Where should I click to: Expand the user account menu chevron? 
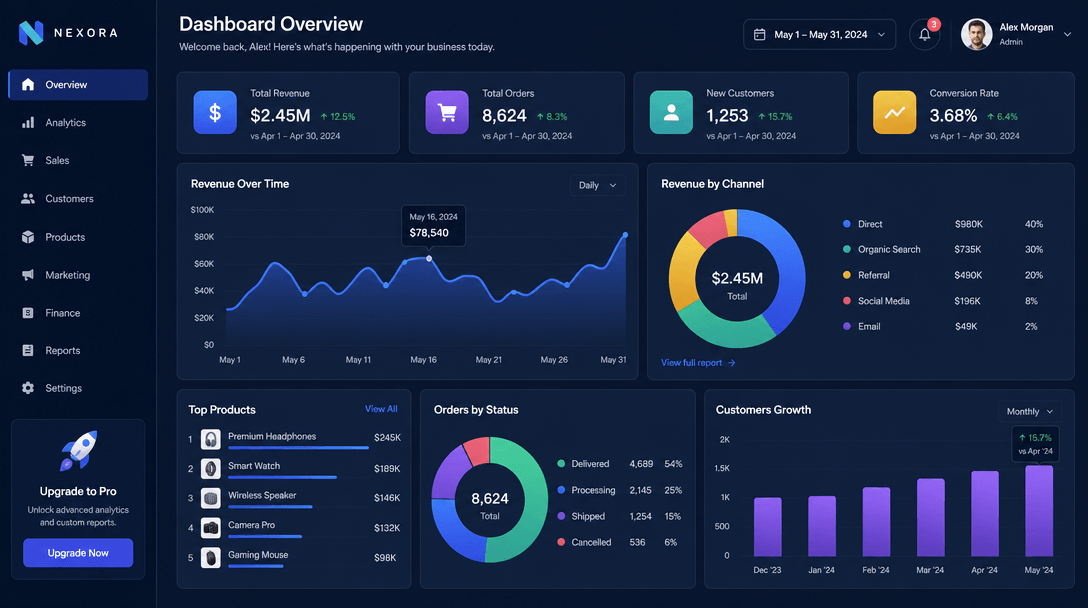[1067, 34]
